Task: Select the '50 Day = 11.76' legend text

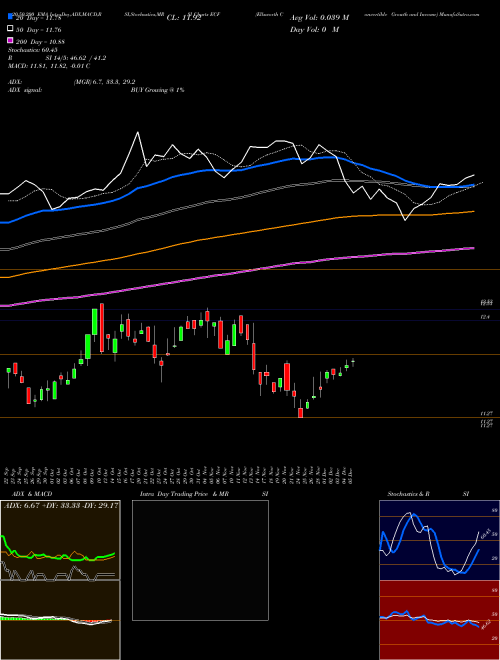Action: click(39, 29)
